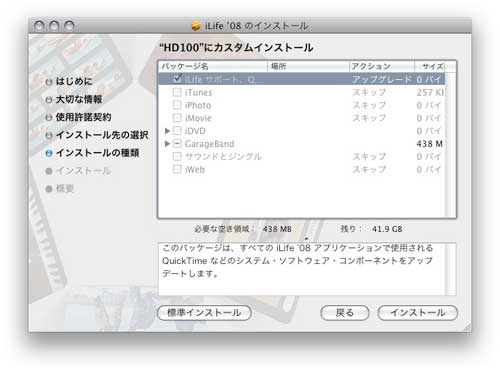Click the 257 size value for iTunes
This screenshot has height=371, width=500.
430,92
